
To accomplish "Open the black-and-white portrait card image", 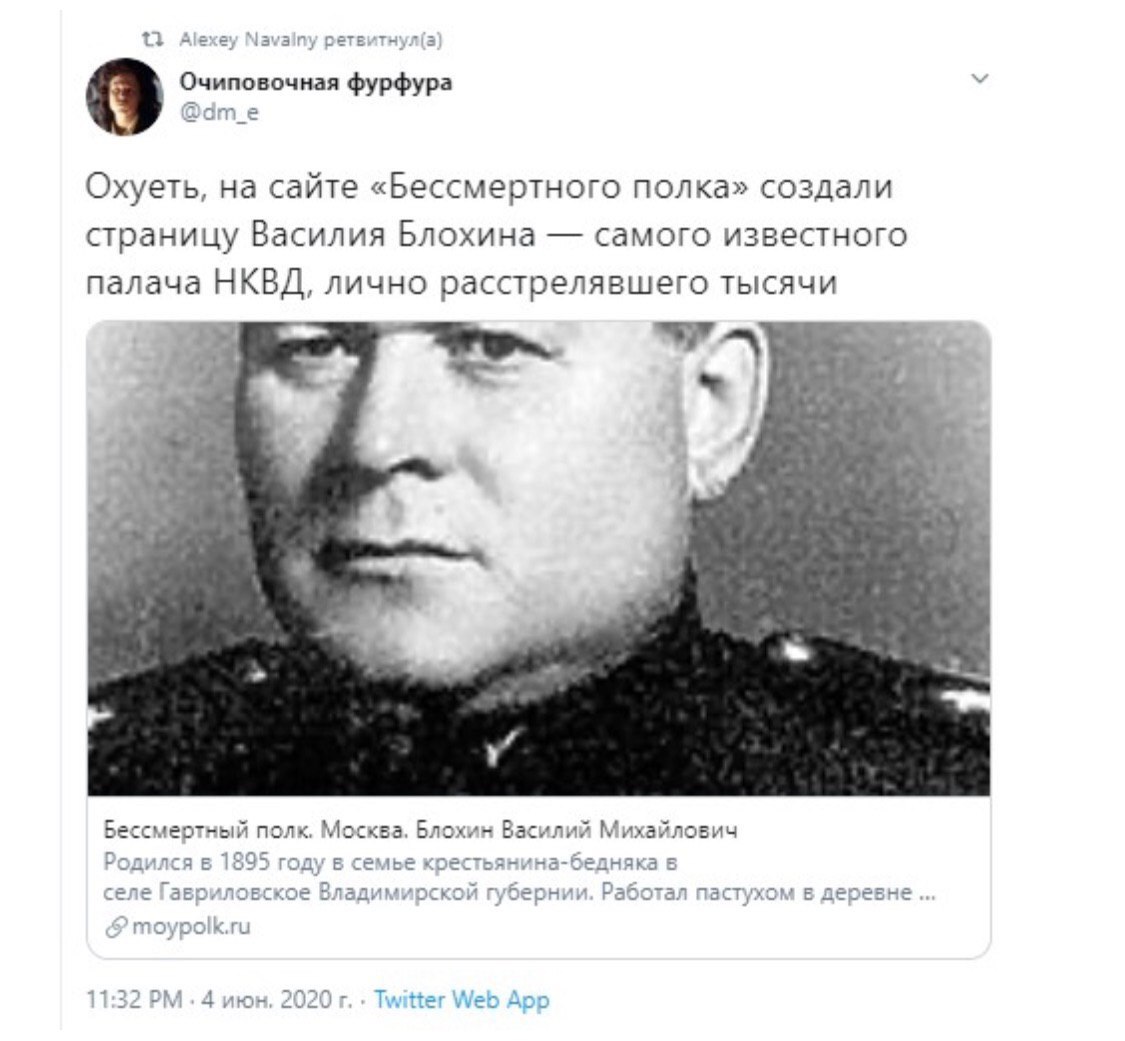I will point(539,559).
